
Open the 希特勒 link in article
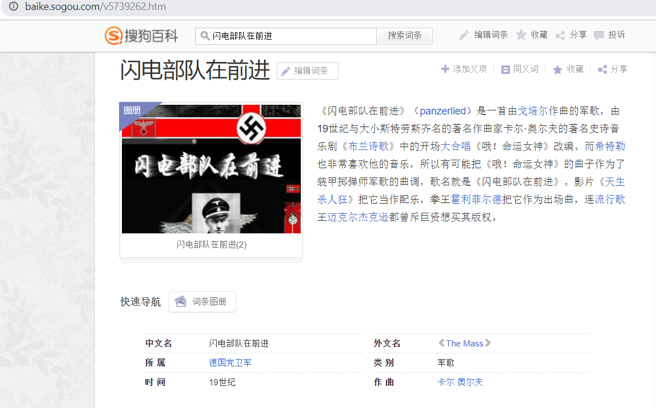click(611, 146)
